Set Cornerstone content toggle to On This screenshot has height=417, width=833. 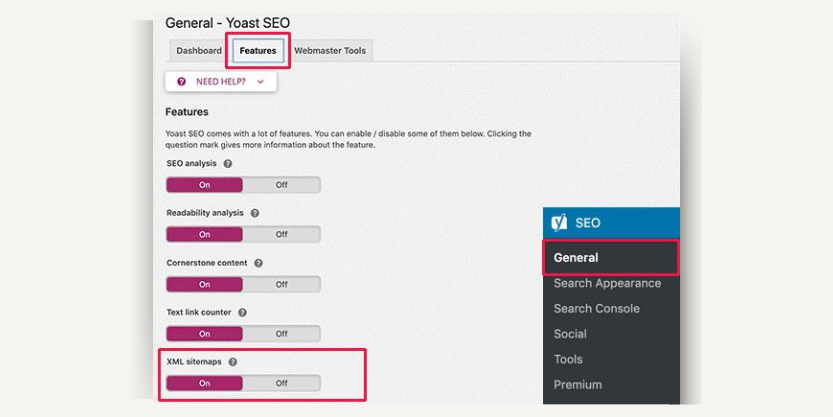(x=205, y=284)
